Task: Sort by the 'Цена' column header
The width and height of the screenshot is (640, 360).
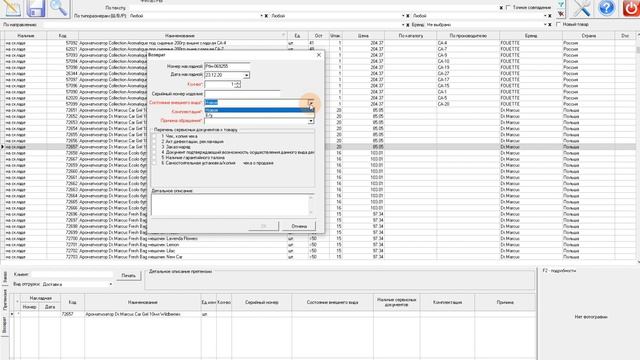Action: [363, 36]
